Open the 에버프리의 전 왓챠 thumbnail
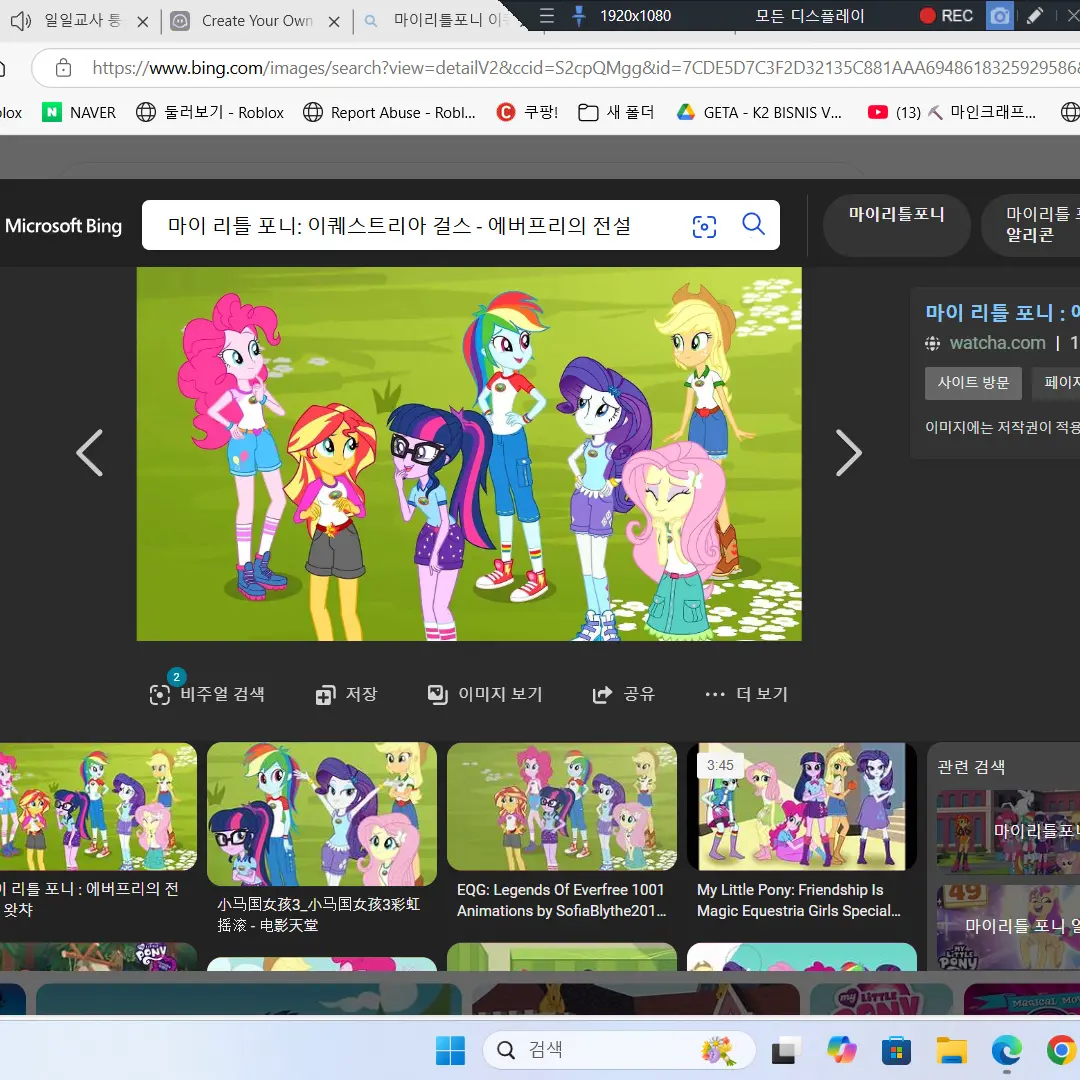The image size is (1080, 1080). coord(98,807)
